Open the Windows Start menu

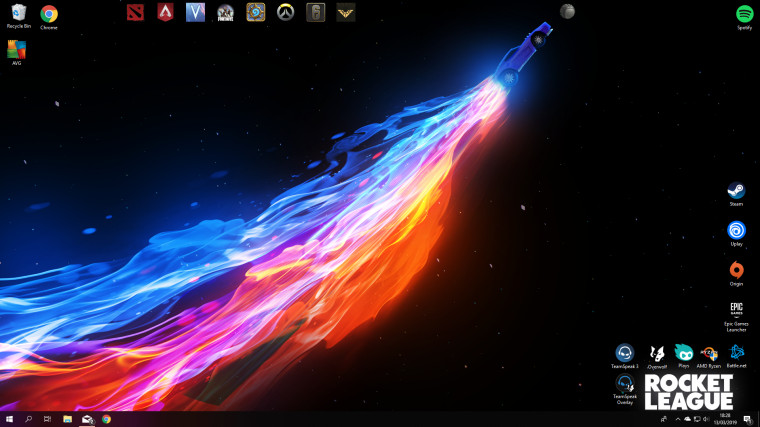coord(9,419)
